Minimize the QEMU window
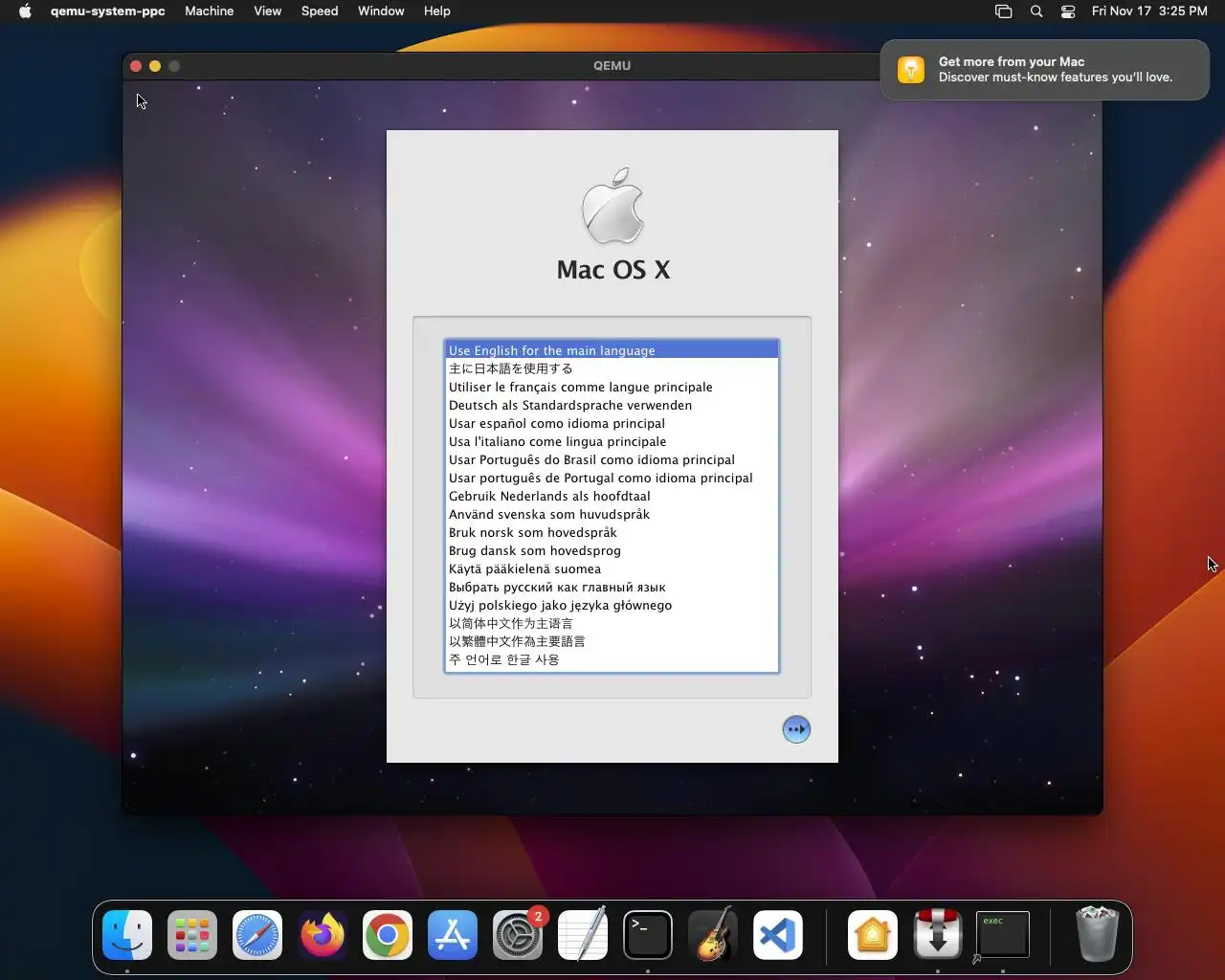1225x980 pixels. coord(155,66)
